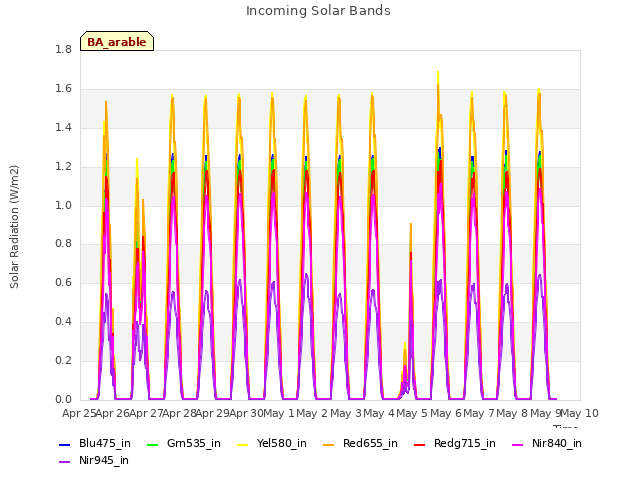The image size is (640, 480).
Task: Click the 1.2 y-axis tick label
Action: (63, 166)
